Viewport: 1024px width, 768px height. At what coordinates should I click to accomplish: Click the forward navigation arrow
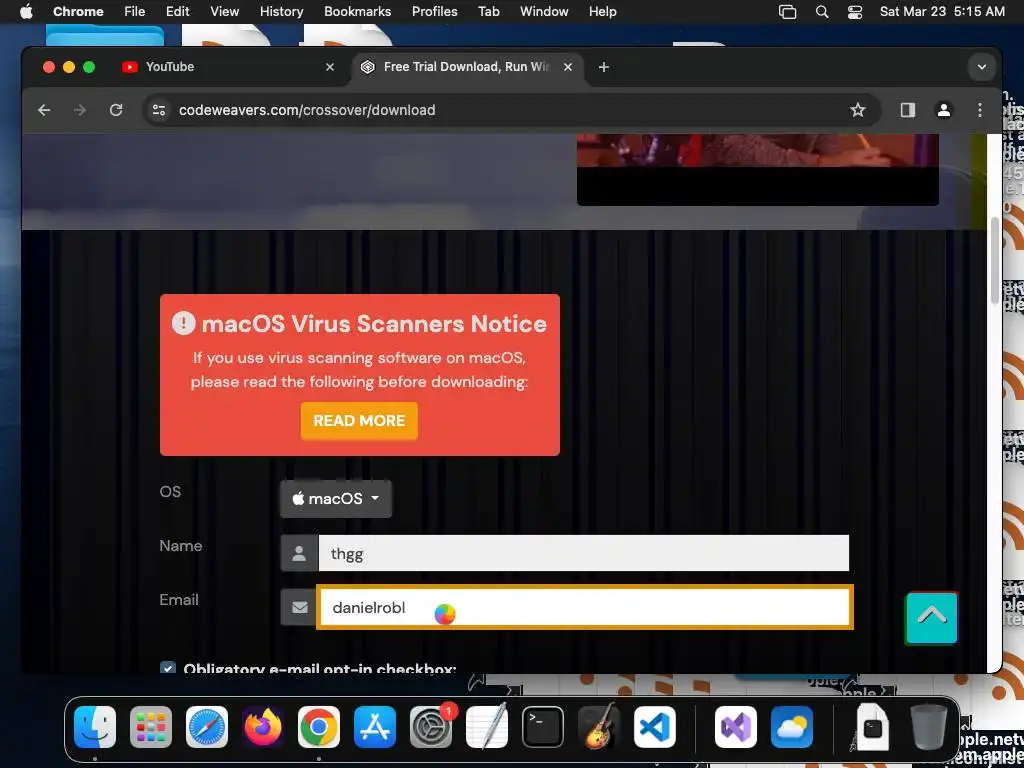pyautogui.click(x=80, y=110)
